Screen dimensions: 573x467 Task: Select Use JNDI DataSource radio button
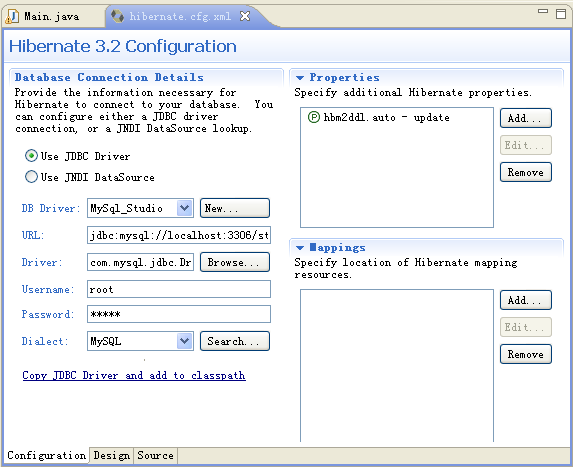tap(31, 177)
